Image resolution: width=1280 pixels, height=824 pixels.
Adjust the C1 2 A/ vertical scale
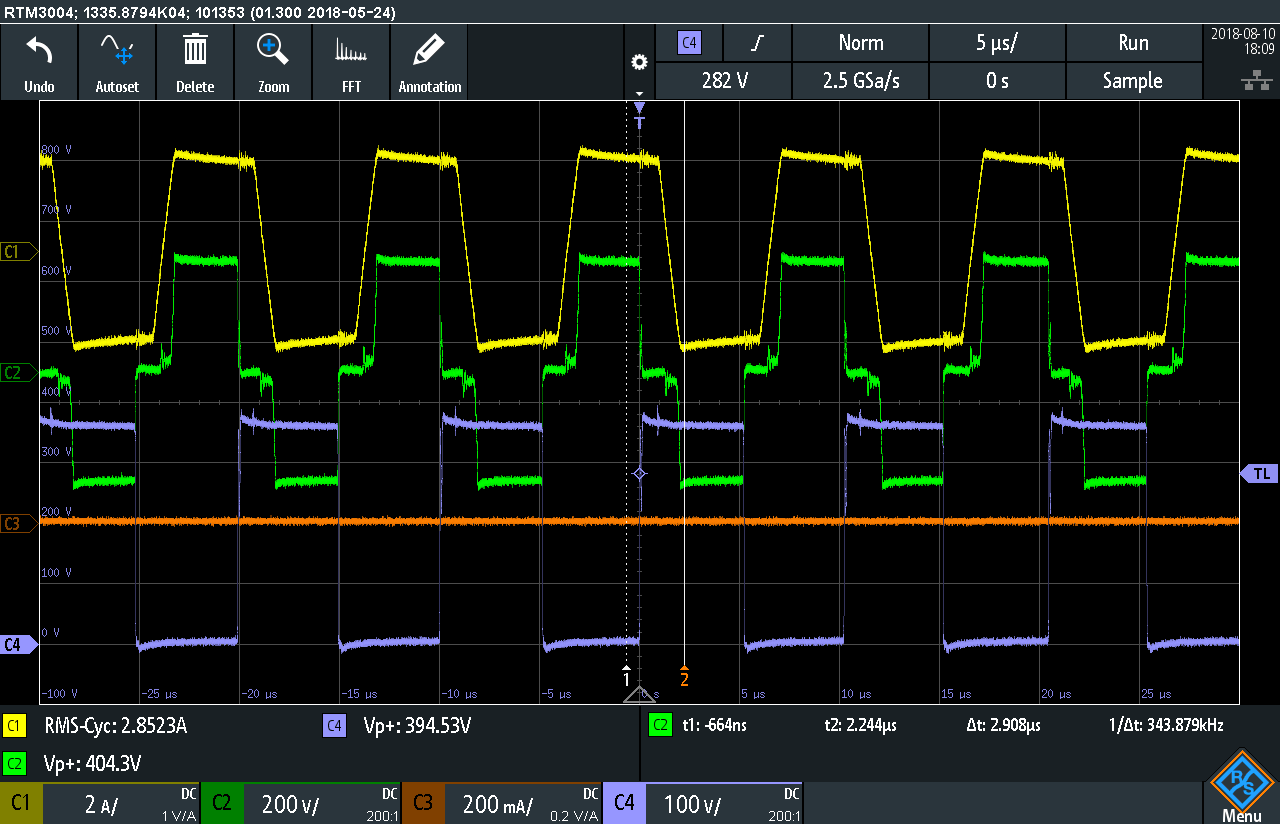[100, 804]
